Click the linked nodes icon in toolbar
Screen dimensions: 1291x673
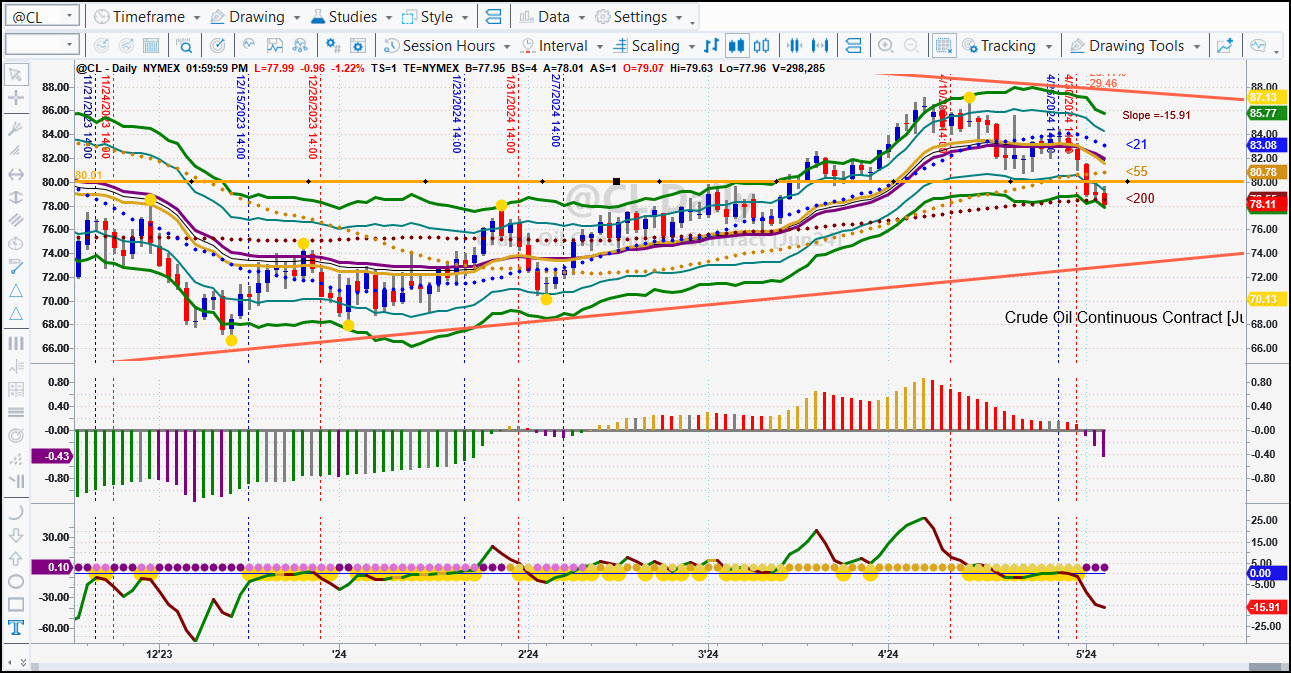pyautogui.click(x=299, y=45)
